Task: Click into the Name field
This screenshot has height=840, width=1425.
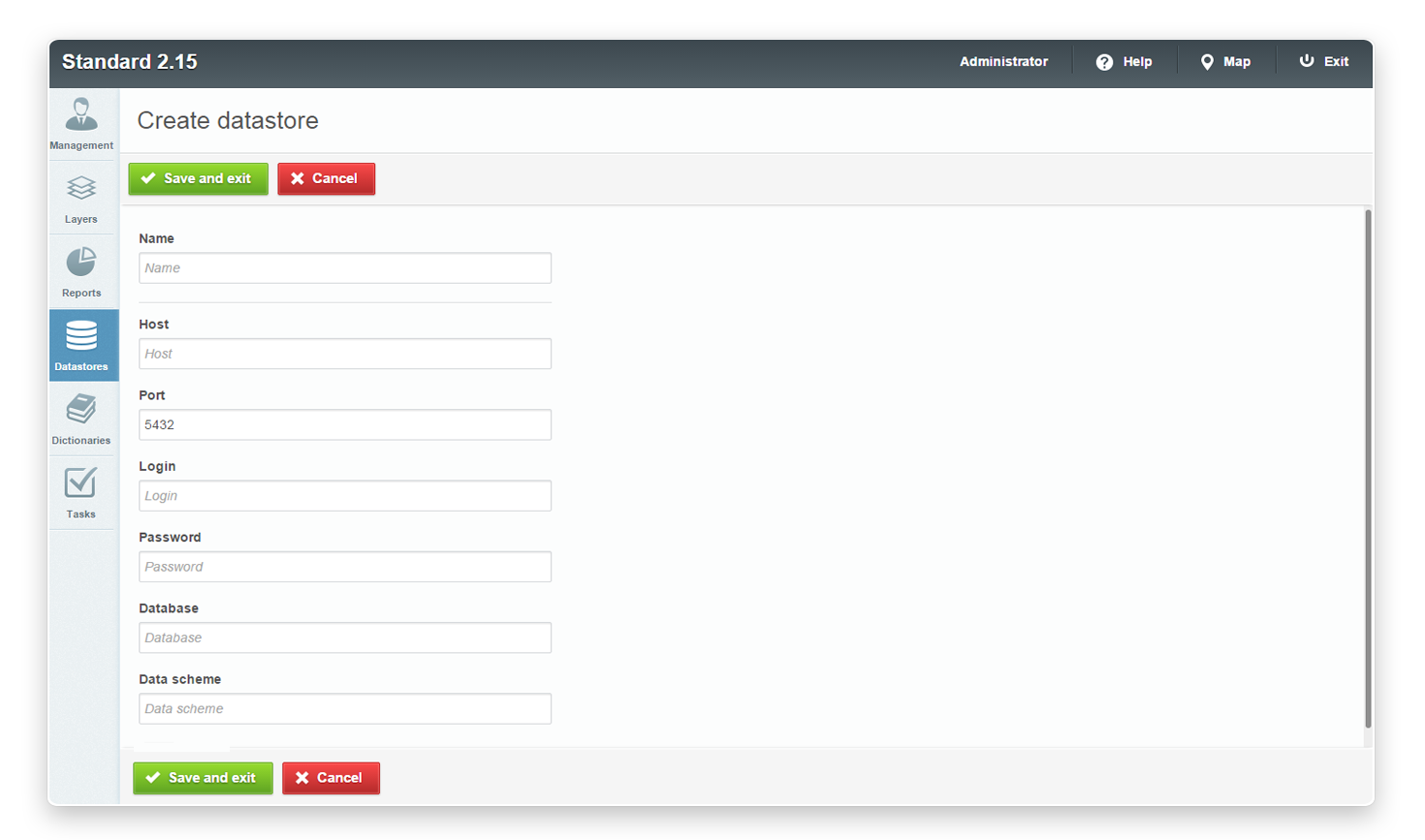Action: tap(344, 267)
